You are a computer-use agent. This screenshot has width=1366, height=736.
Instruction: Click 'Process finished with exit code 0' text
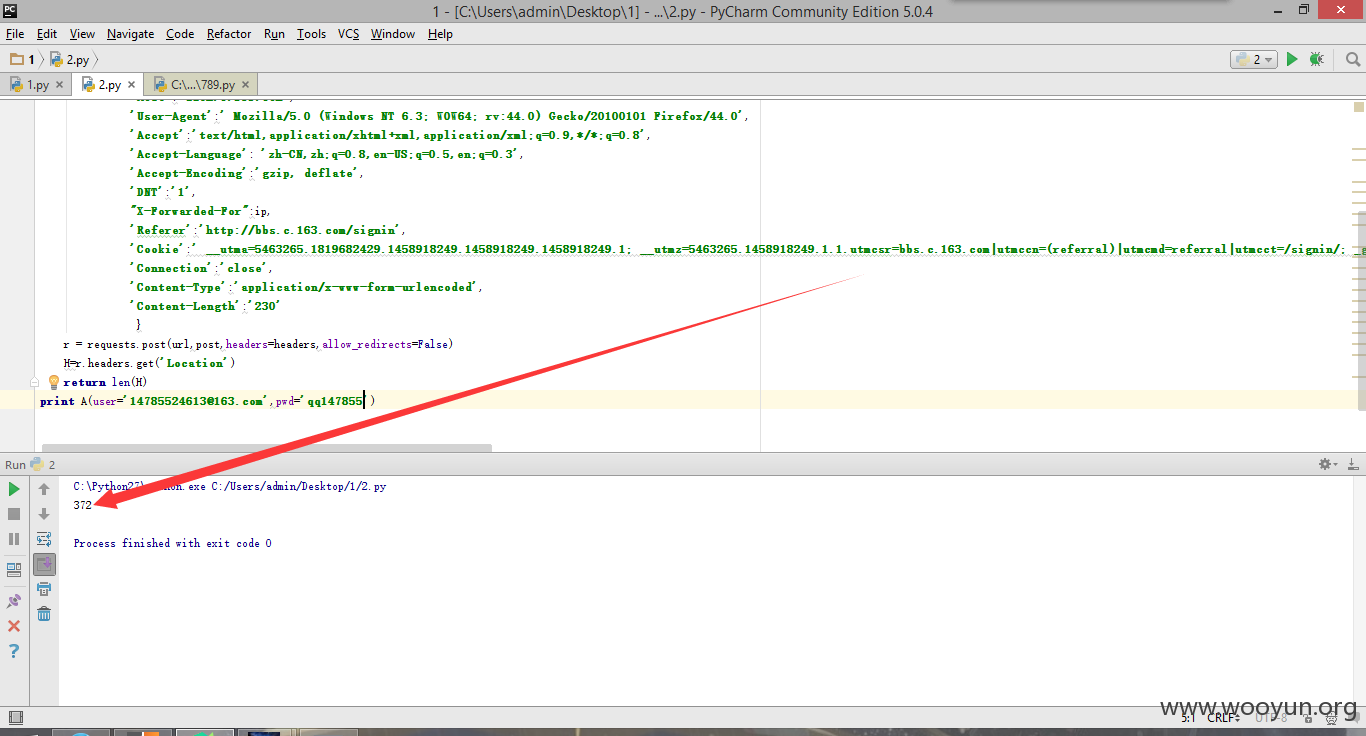[172, 543]
